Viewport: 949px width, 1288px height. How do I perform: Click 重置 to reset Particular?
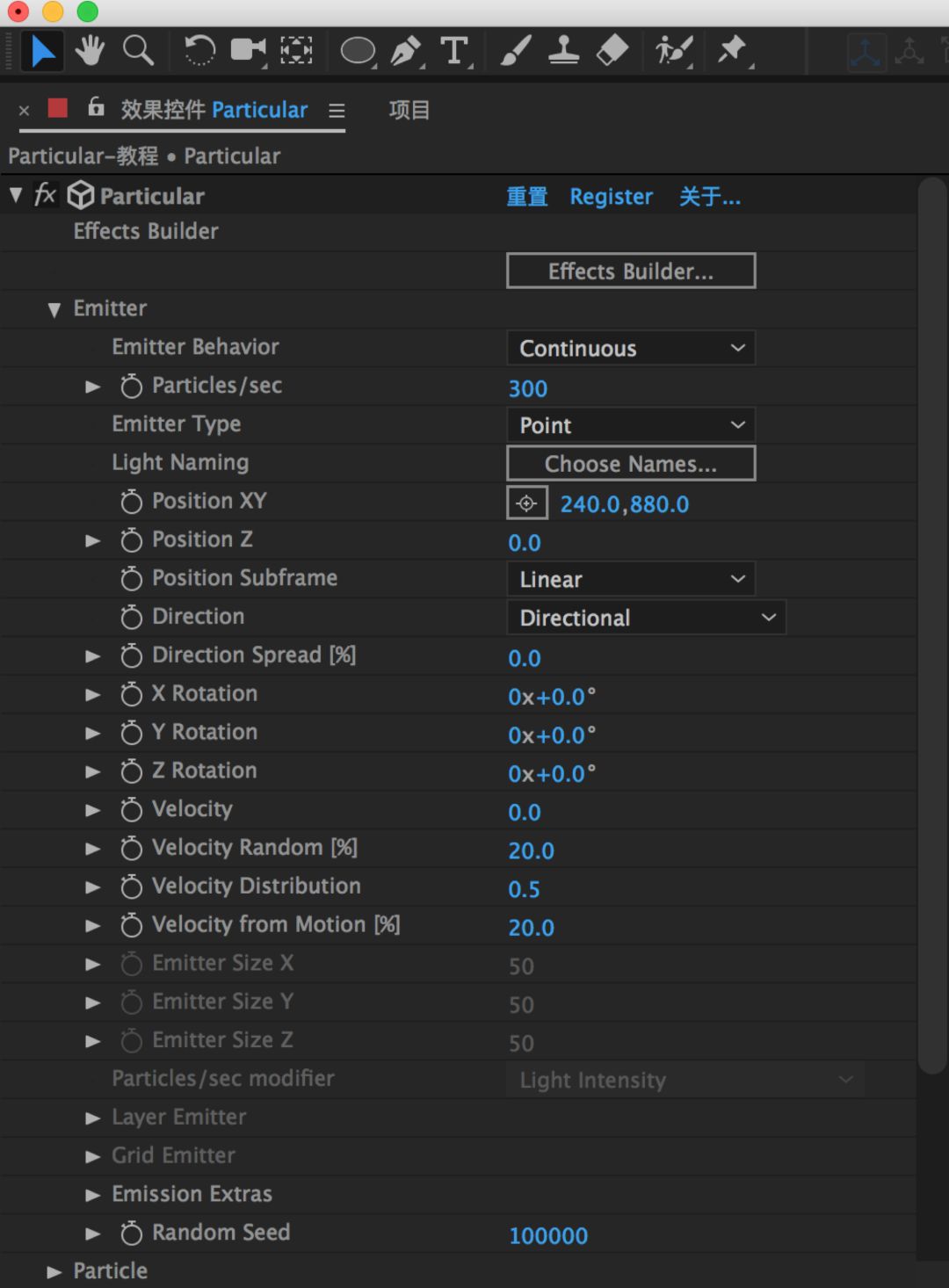click(x=527, y=197)
